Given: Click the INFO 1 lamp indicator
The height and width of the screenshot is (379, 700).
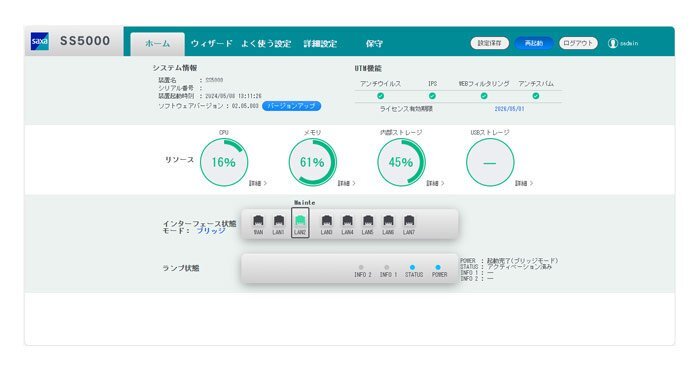Looking at the screenshot, I should [x=387, y=267].
